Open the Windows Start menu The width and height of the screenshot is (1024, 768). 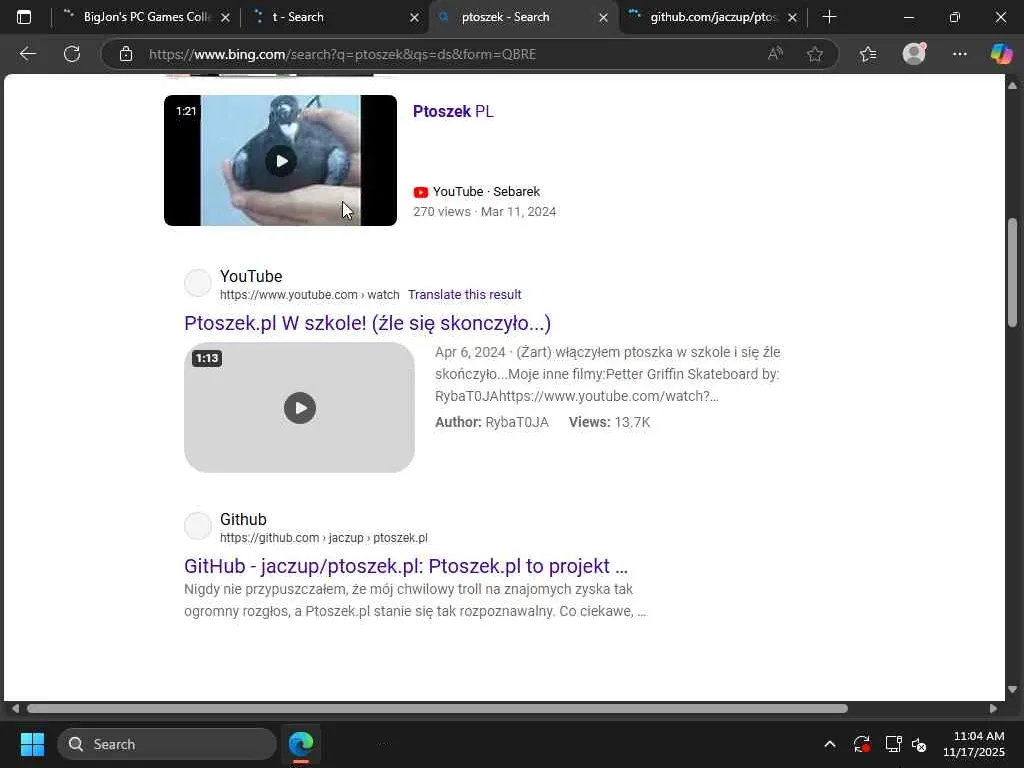click(x=32, y=744)
